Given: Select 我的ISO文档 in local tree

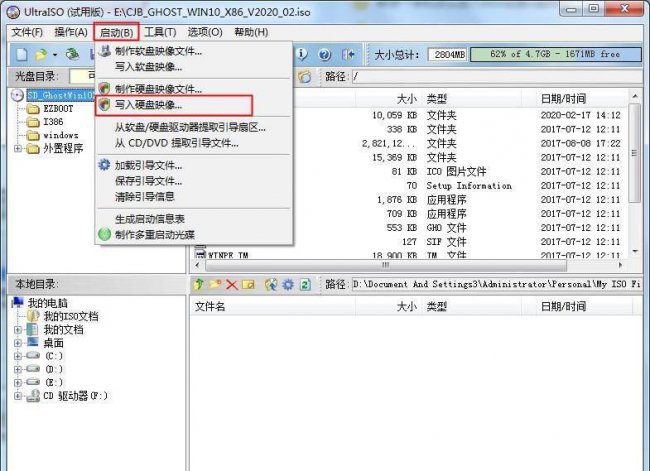Looking at the screenshot, I should pyautogui.click(x=71, y=316).
